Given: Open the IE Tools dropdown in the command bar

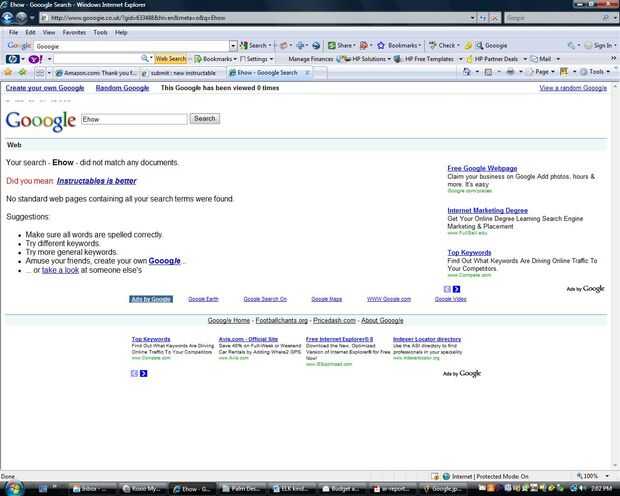Looking at the screenshot, I should (x=595, y=72).
